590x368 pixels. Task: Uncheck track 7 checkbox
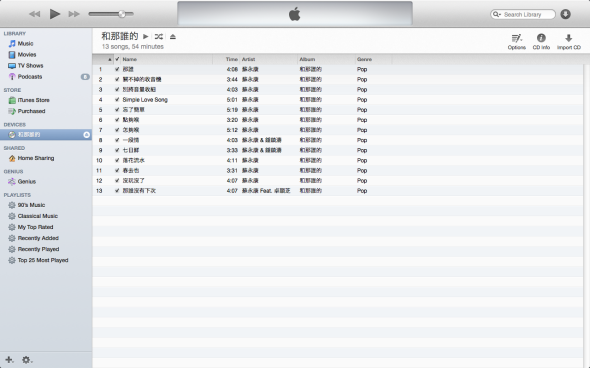(117, 130)
